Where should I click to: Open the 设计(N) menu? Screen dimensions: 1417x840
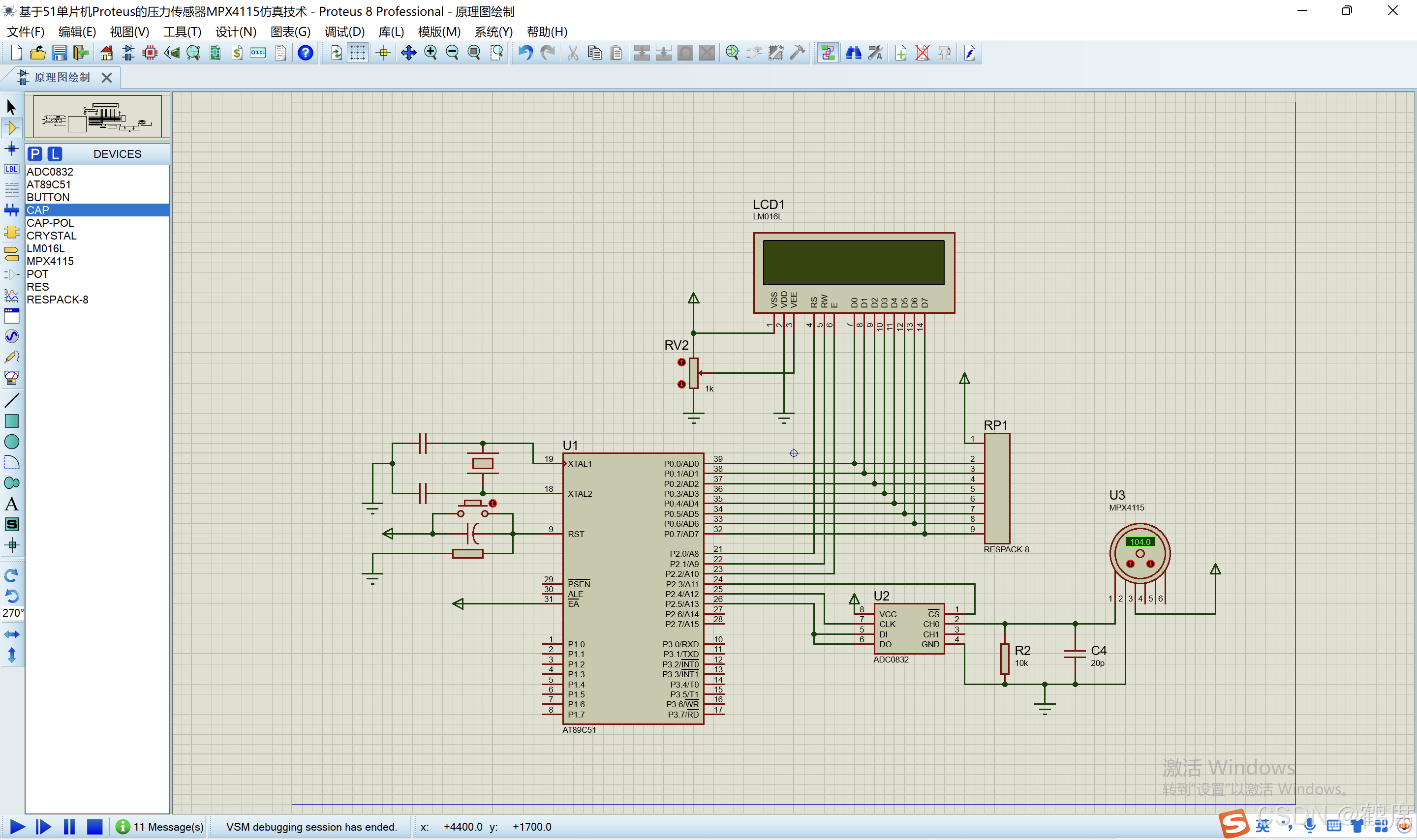236,31
